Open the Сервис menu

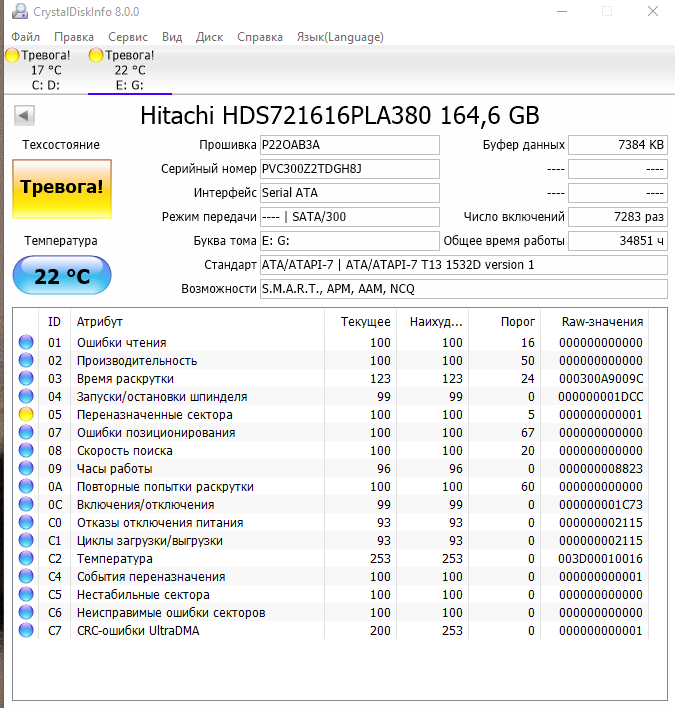pos(128,37)
